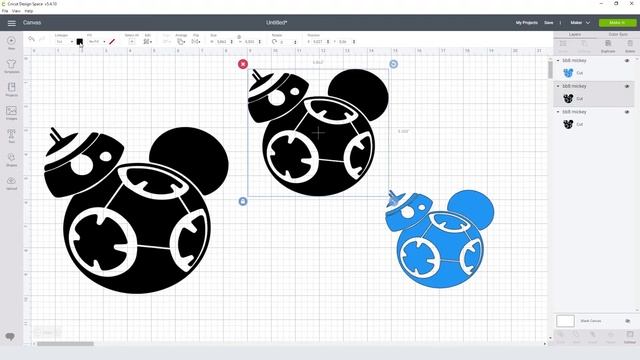Hide the blue bb8 mickey layer
The image size is (640, 360).
(x=627, y=60)
